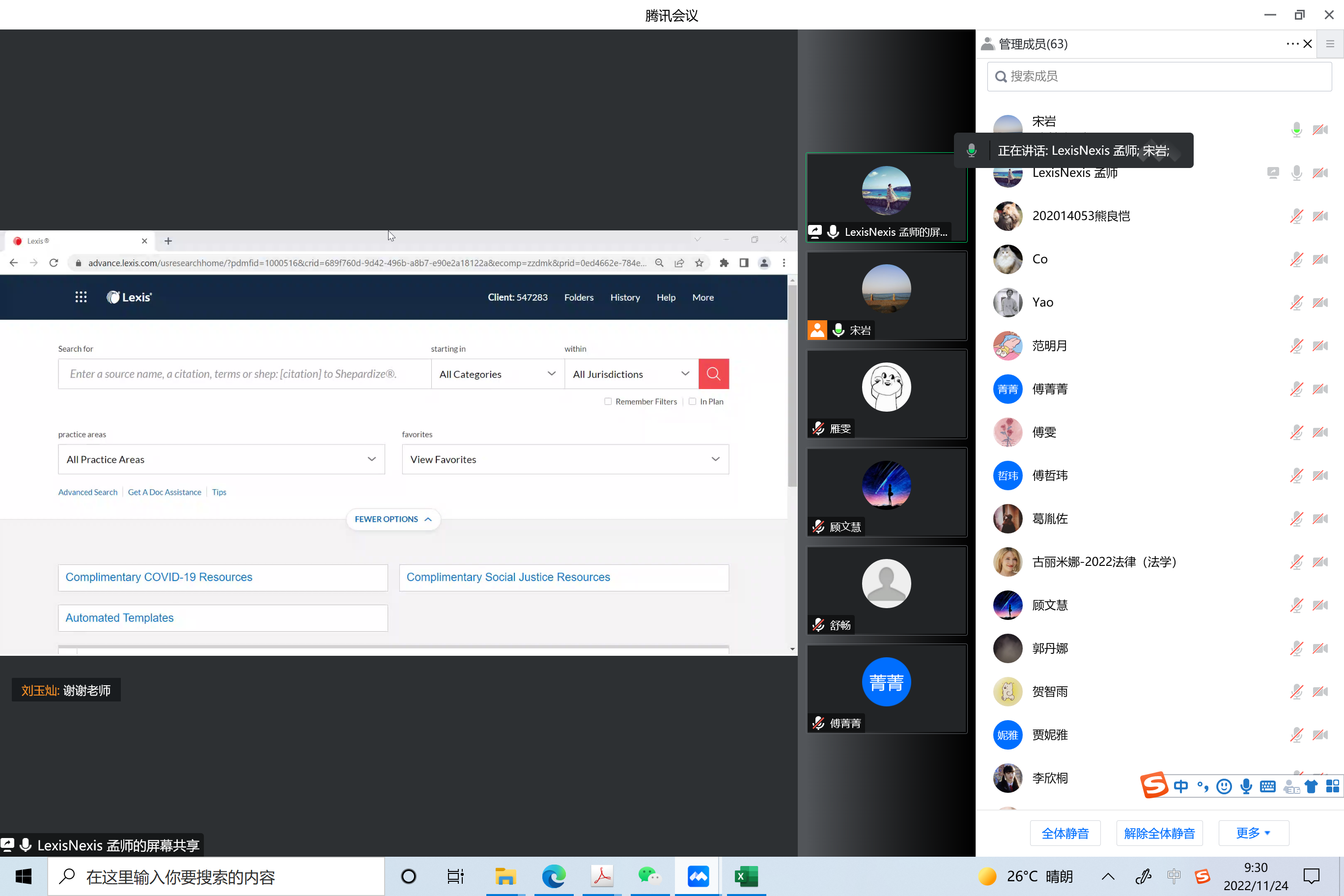Click Windows Start button
The width and height of the screenshot is (1344, 896).
(23, 876)
